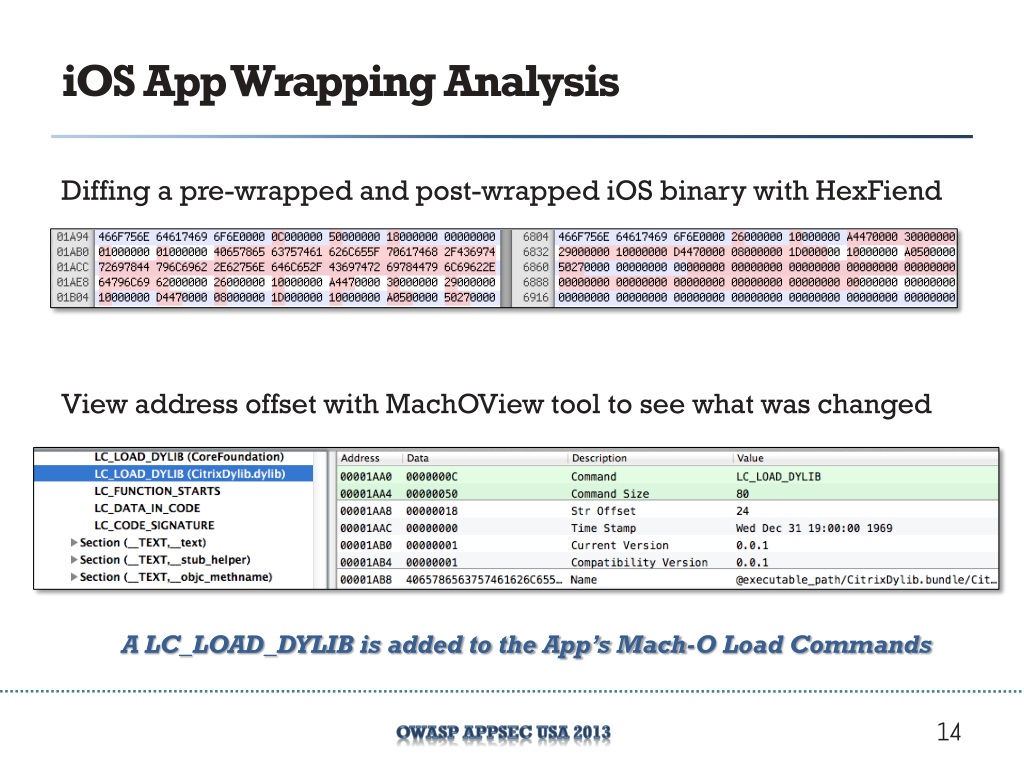
Task: Click the Command description cell
Action: (x=593, y=477)
